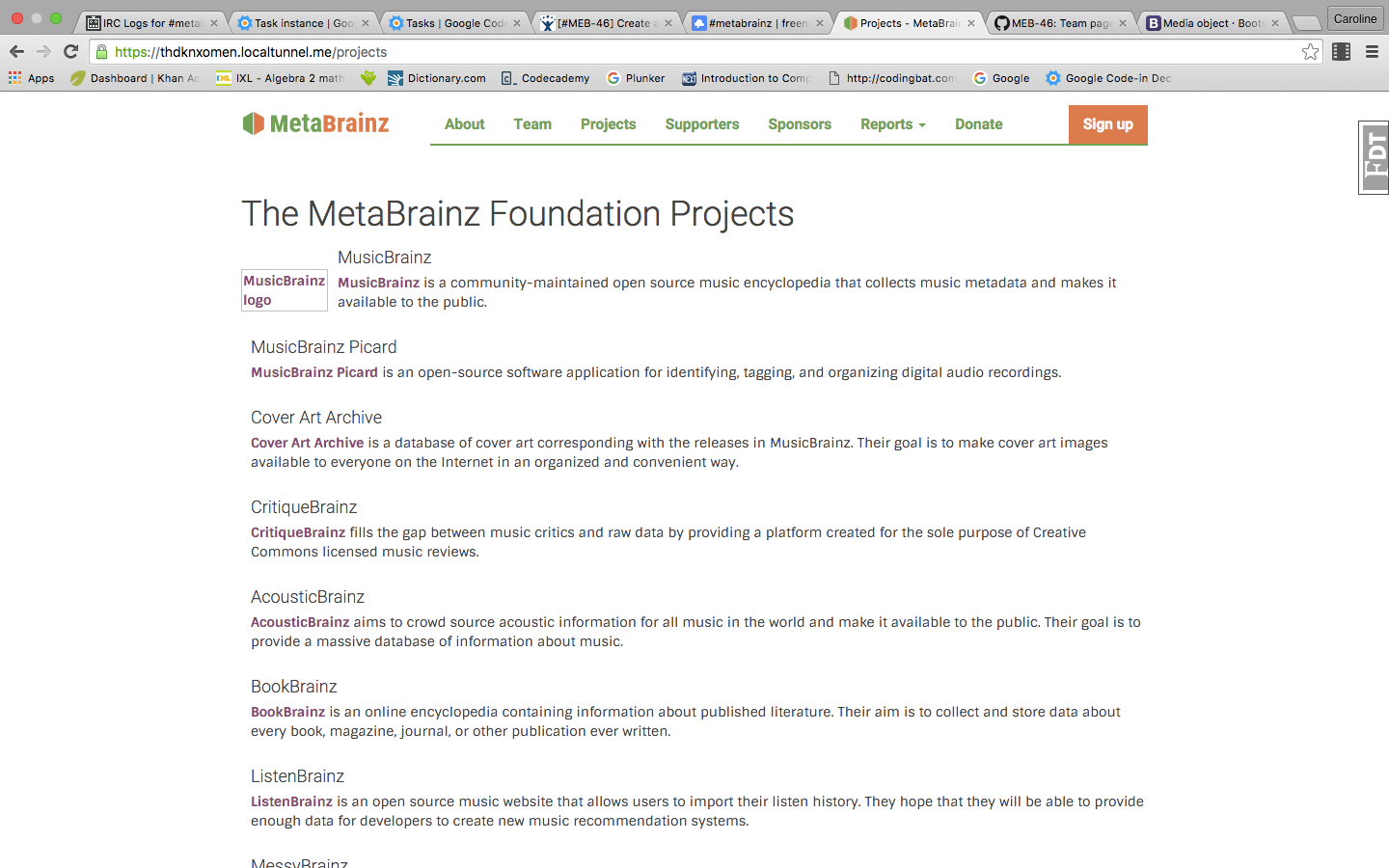The width and height of the screenshot is (1389, 868).
Task: Open the Google bookmark
Action: pos(1001,78)
